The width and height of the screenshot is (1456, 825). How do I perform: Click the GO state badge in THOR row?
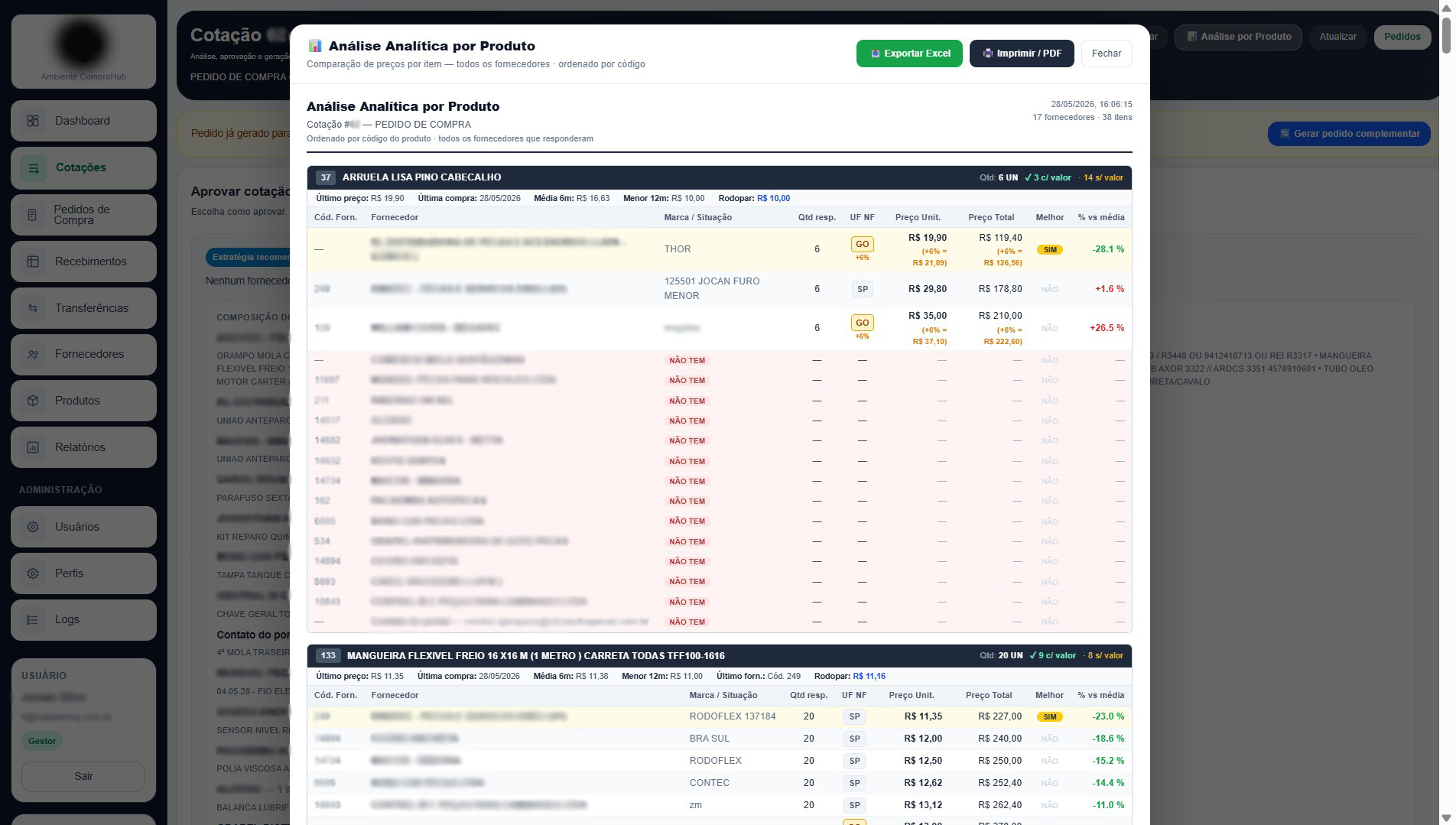pyautogui.click(x=862, y=244)
